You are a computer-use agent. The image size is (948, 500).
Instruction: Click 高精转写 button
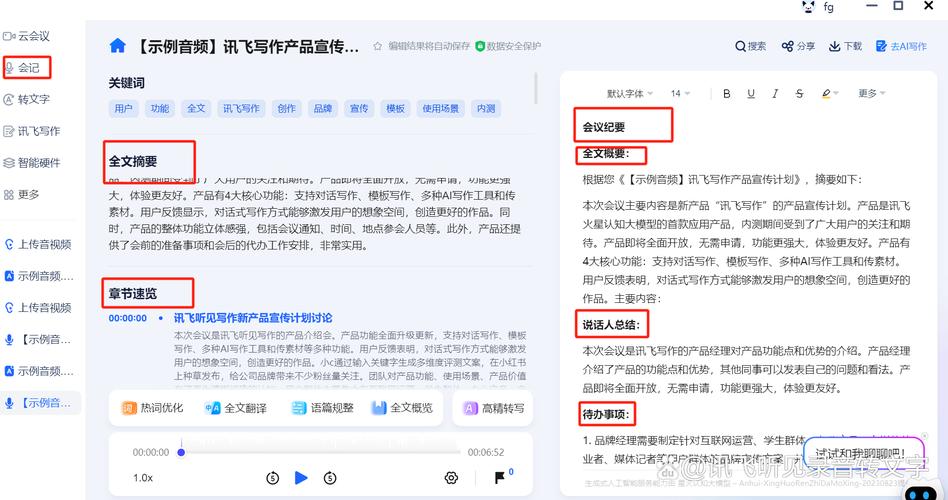pos(493,408)
